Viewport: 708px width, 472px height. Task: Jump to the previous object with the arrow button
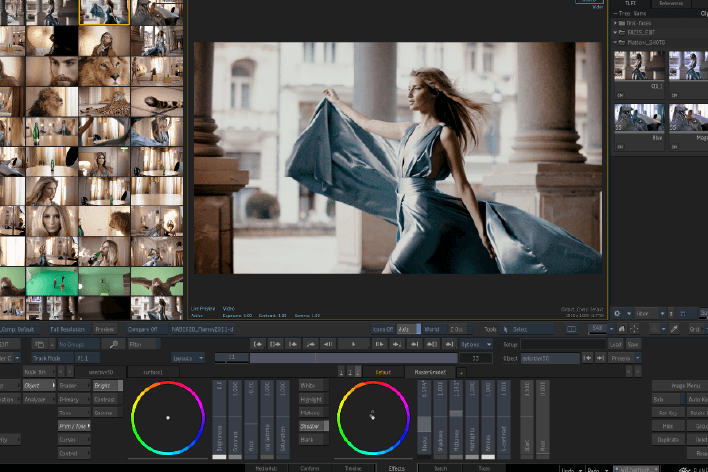[587, 358]
